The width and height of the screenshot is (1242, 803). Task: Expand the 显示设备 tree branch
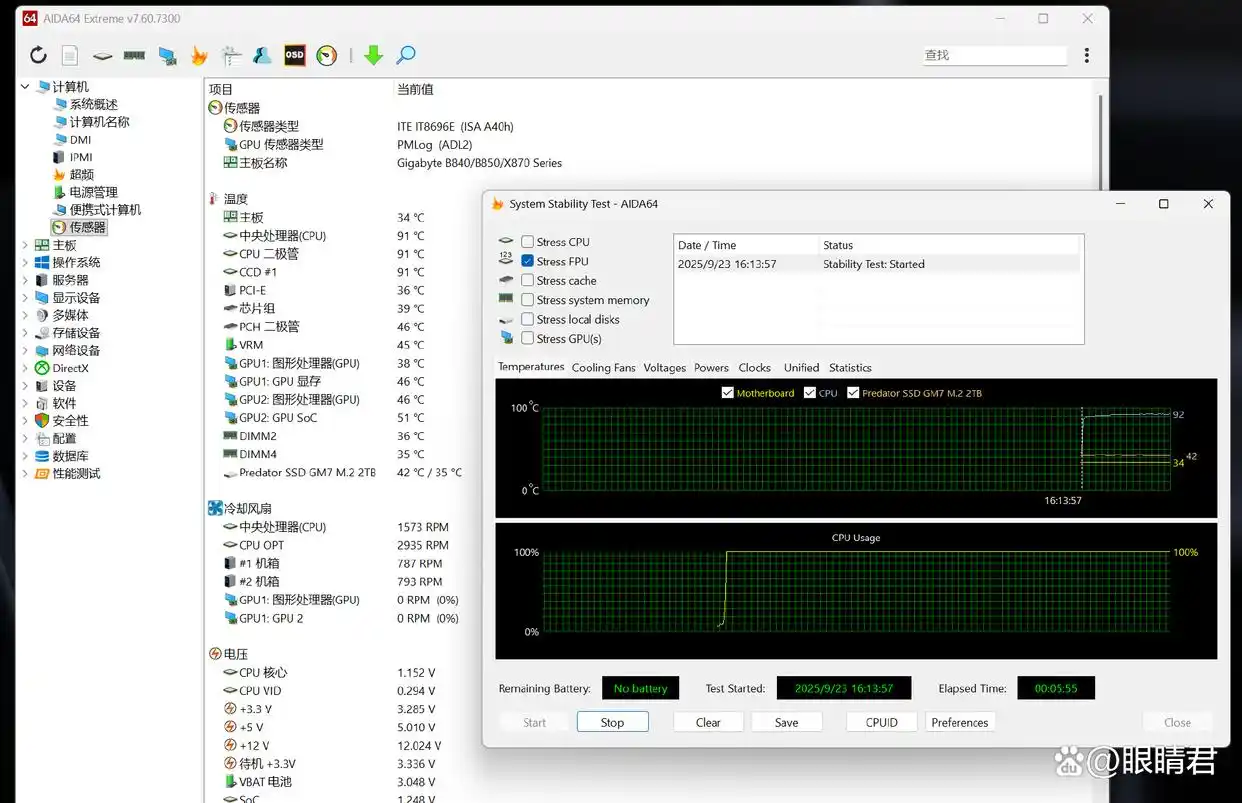(x=27, y=297)
